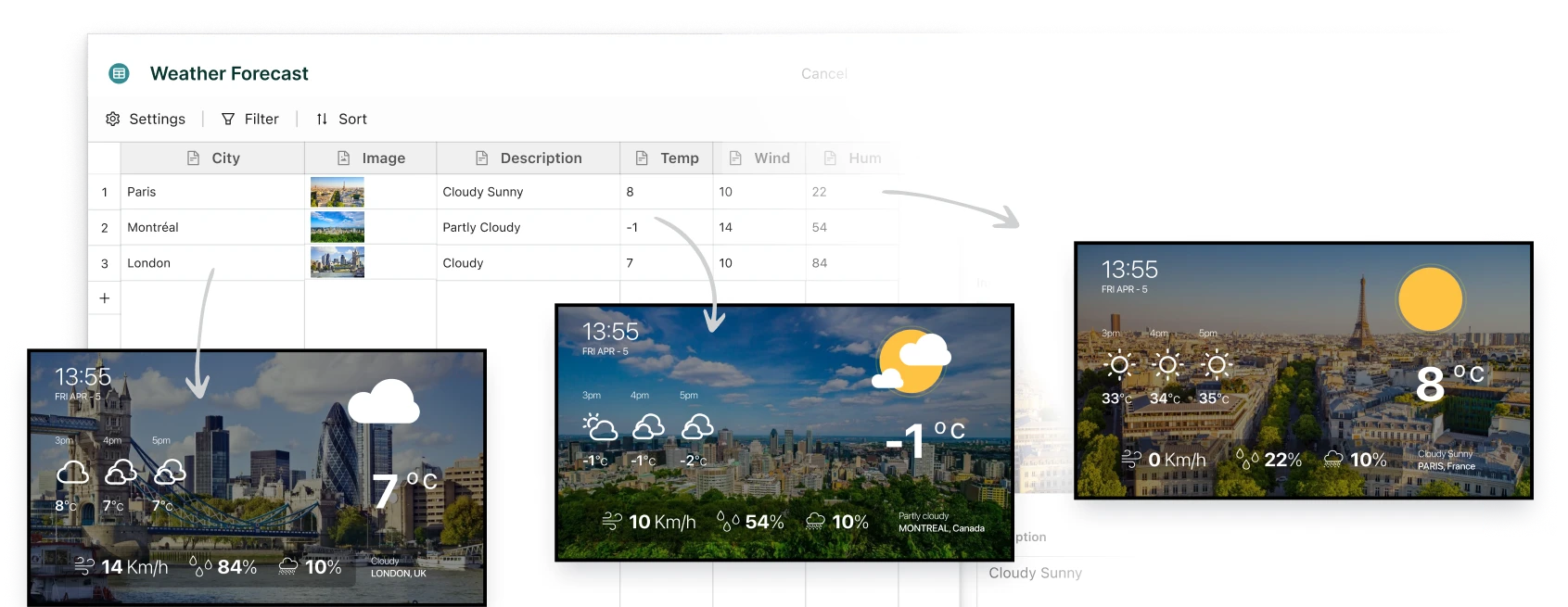Click the 4pm cloud icon on Montreal card

point(648,427)
